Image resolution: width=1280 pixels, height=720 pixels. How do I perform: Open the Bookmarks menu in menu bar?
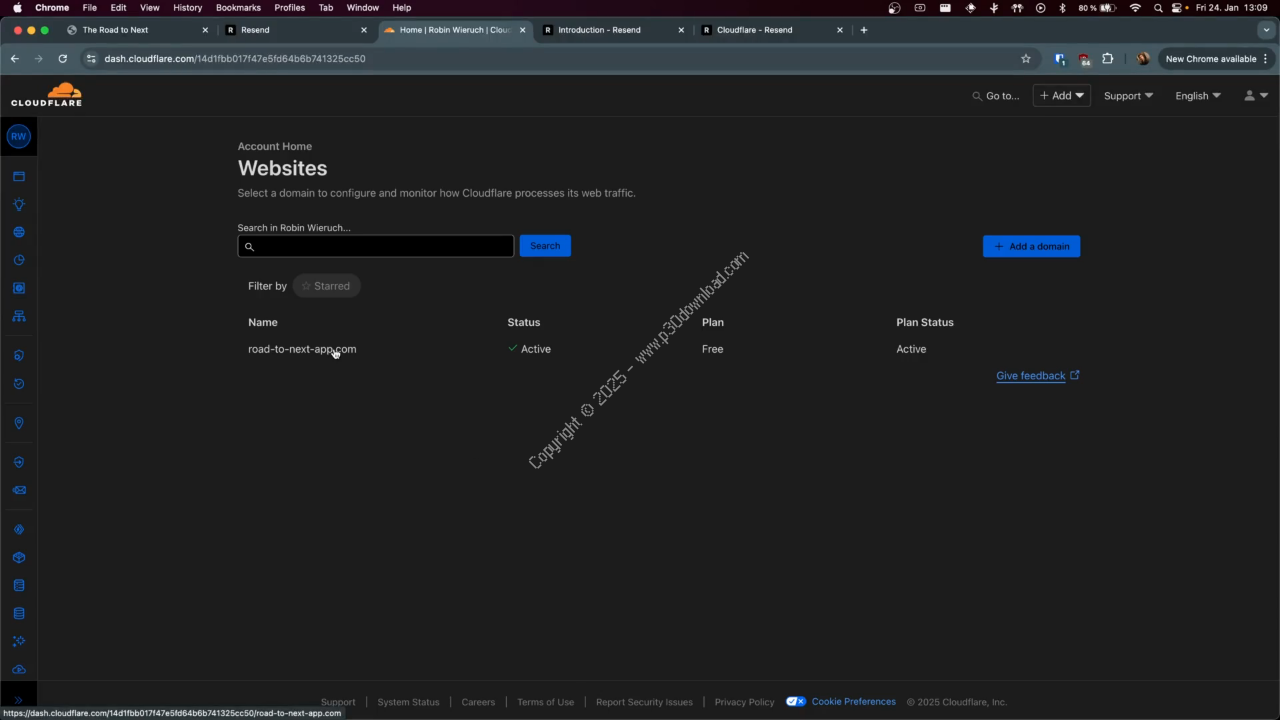238,8
